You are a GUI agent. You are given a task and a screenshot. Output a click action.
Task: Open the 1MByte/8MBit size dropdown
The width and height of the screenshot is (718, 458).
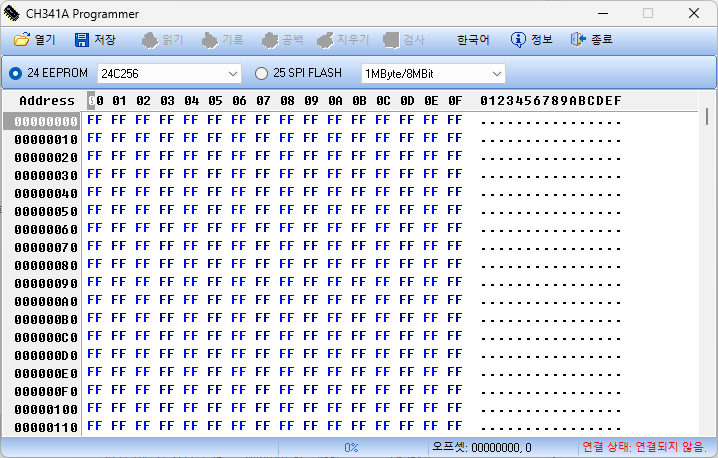click(433, 73)
